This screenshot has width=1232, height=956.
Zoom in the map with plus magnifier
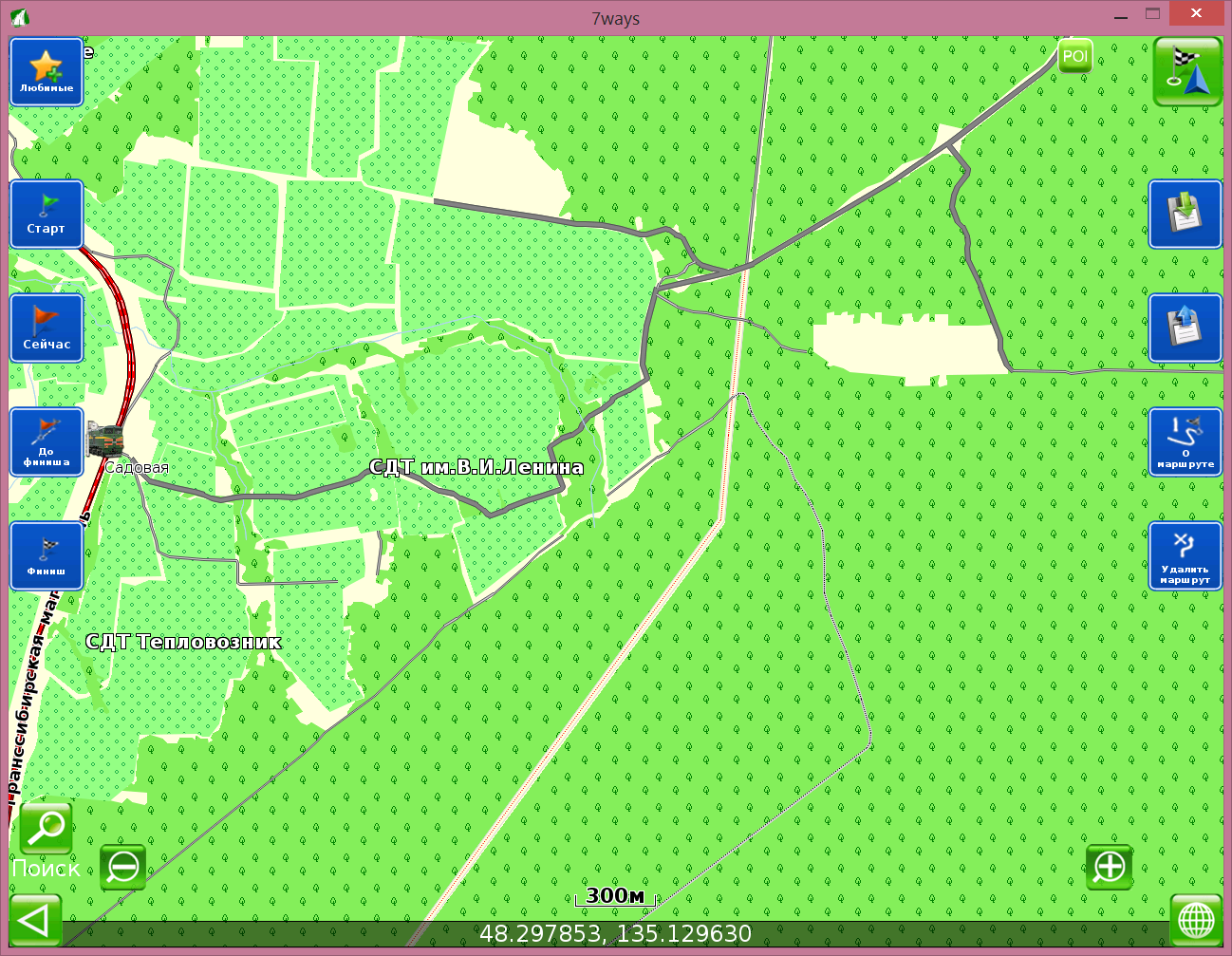(1109, 867)
